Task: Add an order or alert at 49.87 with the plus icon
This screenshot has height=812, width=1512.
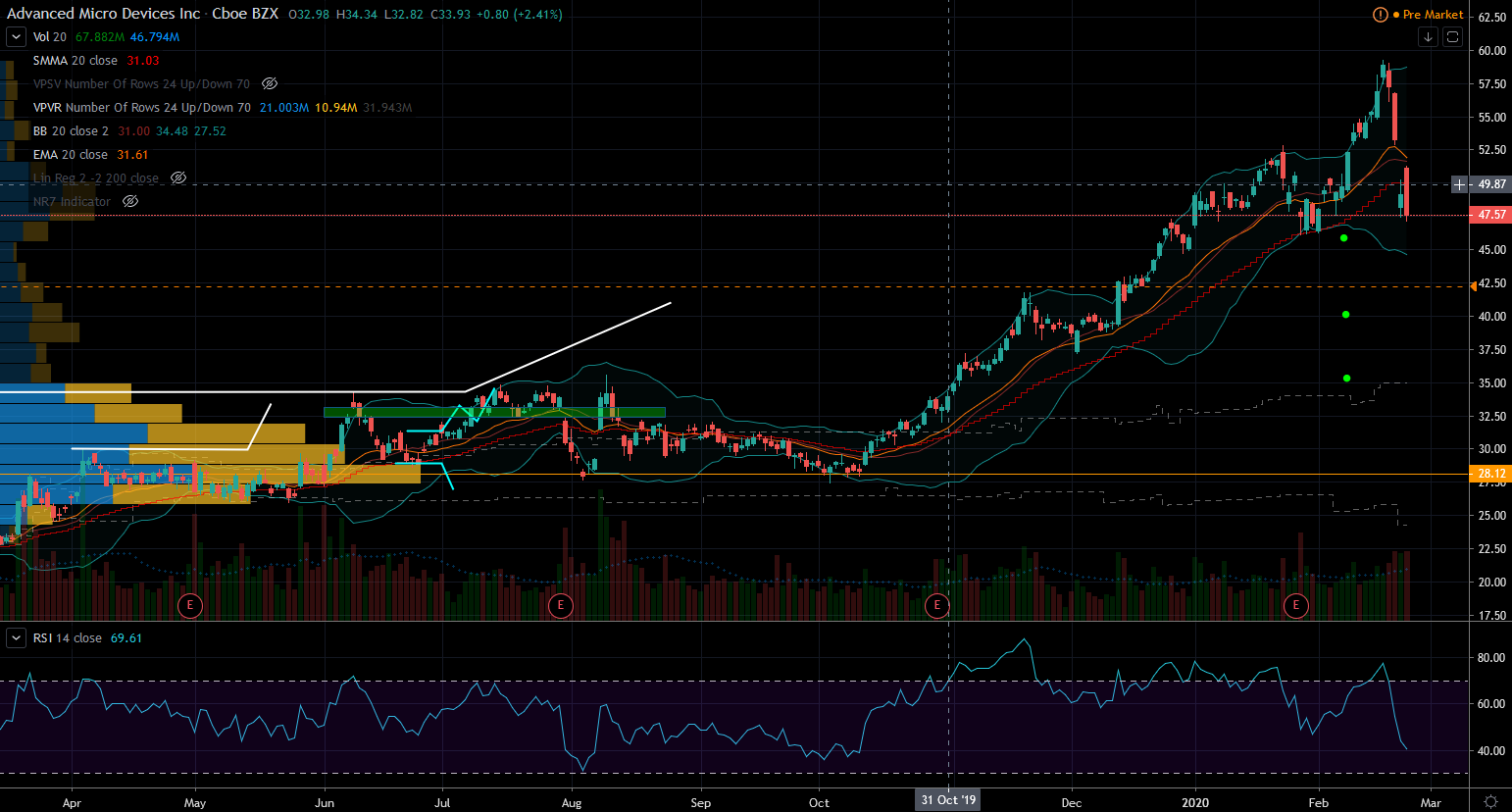Action: [1459, 184]
